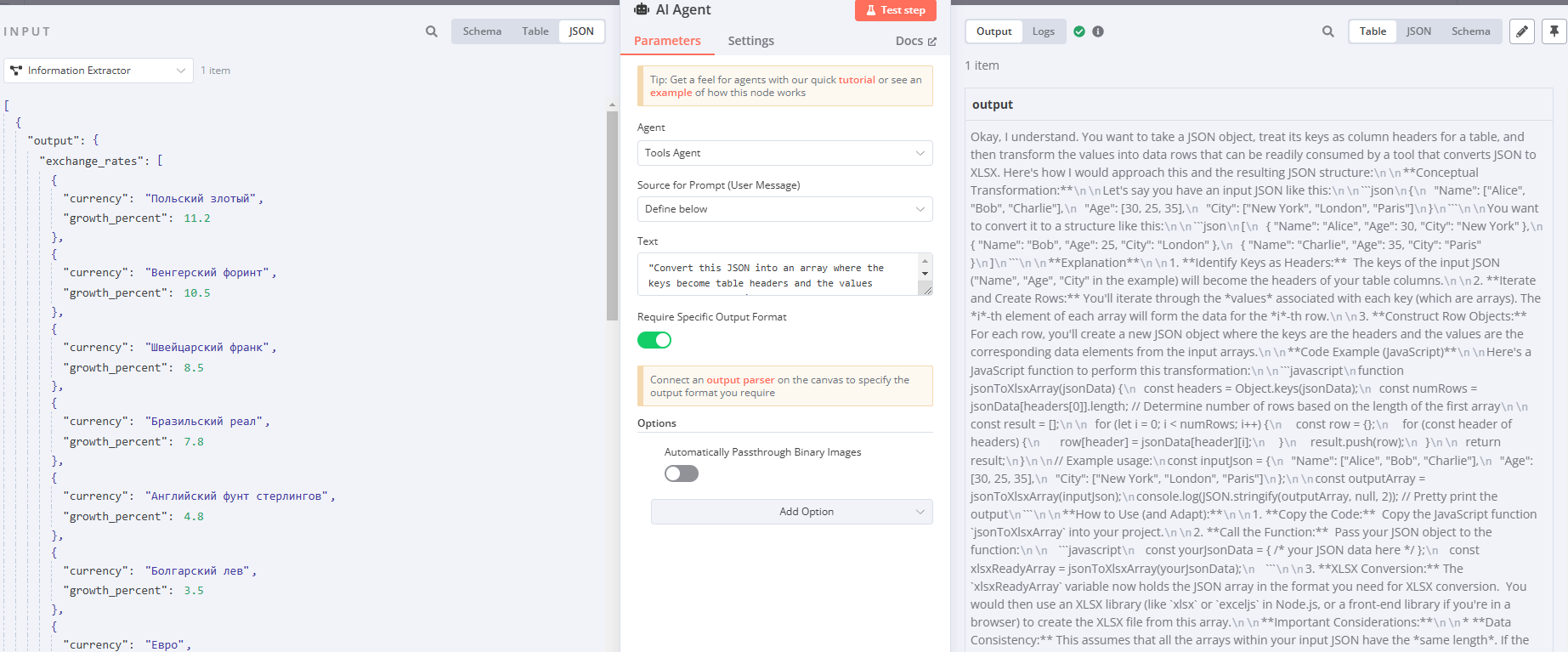The height and width of the screenshot is (652, 1568).
Task: Open Source for Prompt dropdown
Action: coord(785,209)
